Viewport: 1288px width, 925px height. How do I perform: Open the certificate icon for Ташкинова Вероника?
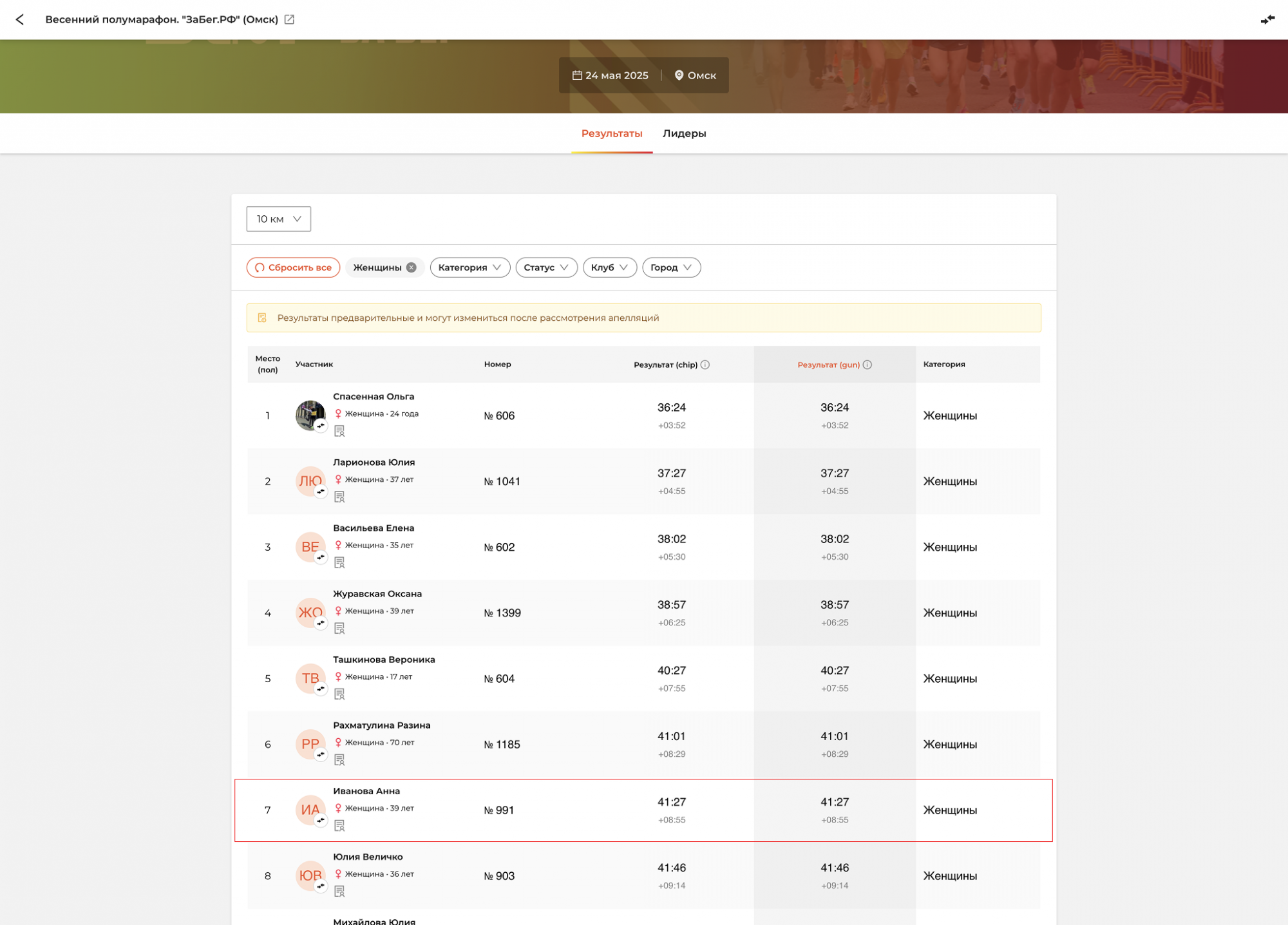[x=339, y=694]
